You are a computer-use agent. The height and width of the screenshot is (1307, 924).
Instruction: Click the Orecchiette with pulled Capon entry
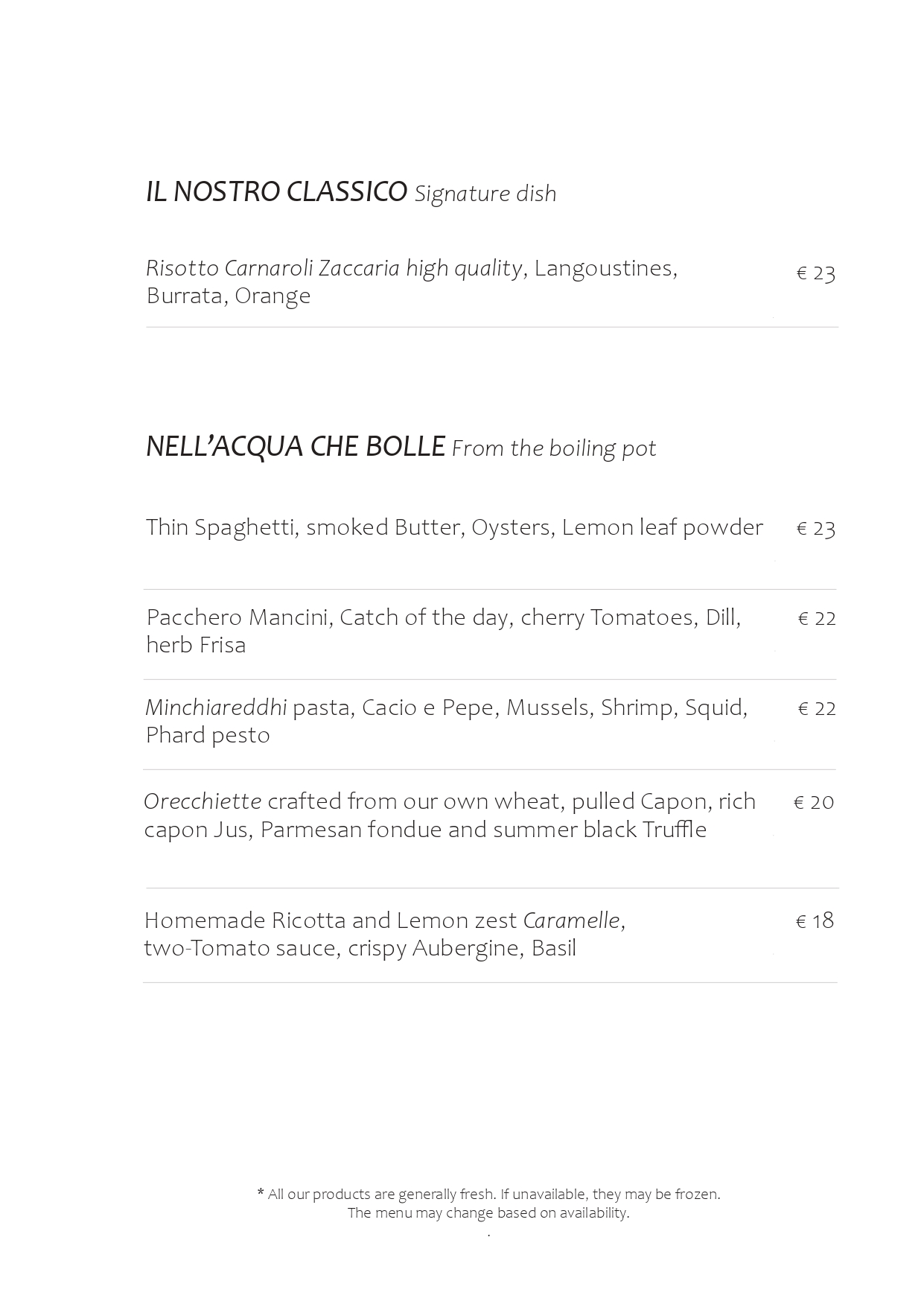click(450, 815)
